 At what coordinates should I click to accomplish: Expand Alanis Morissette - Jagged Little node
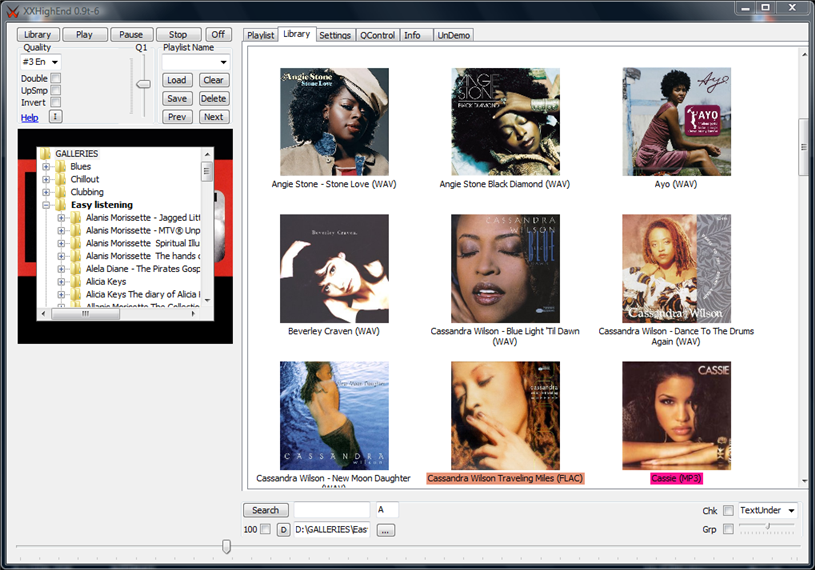[x=61, y=218]
